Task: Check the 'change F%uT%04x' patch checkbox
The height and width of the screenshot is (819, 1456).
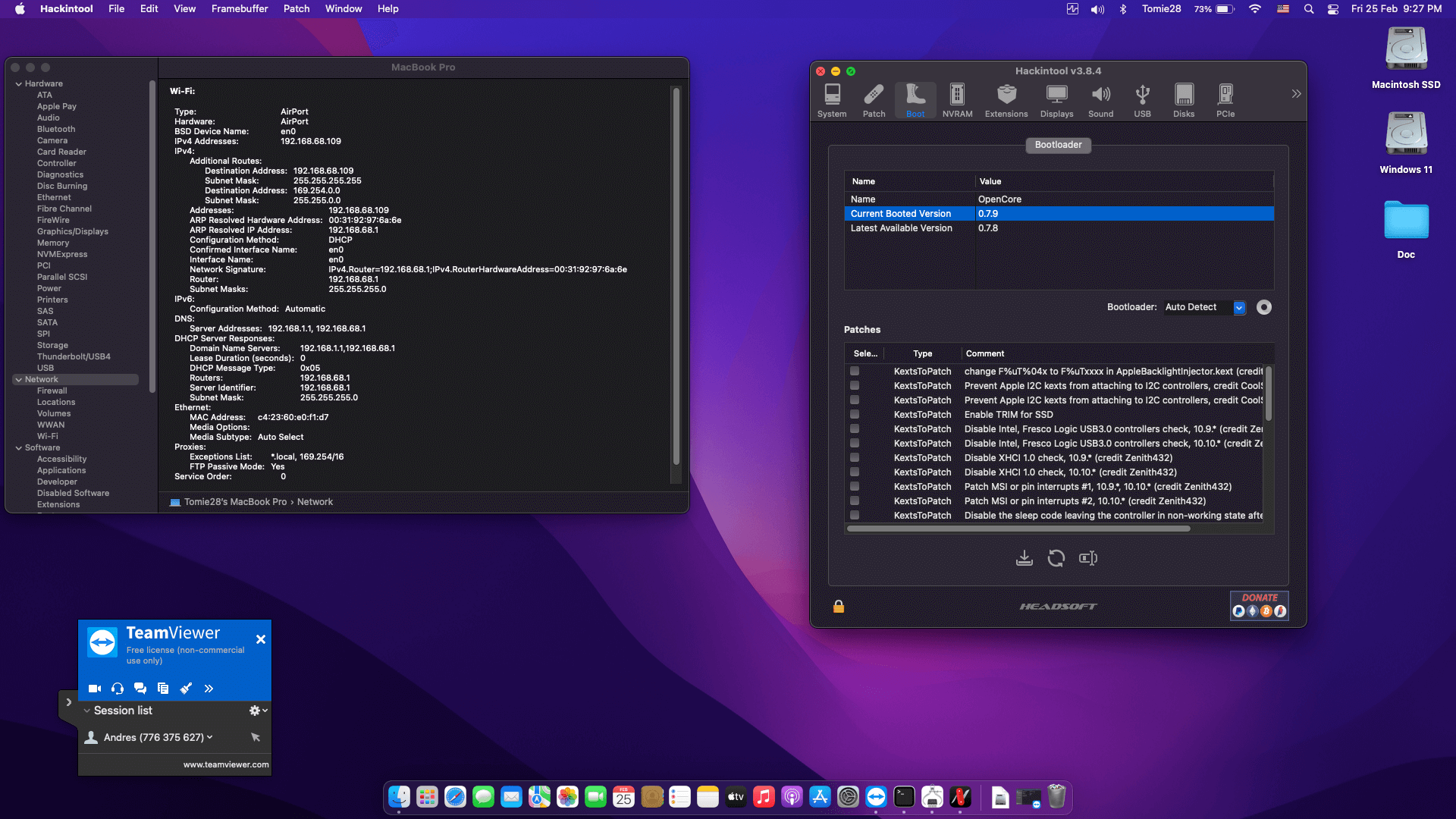Action: point(855,372)
